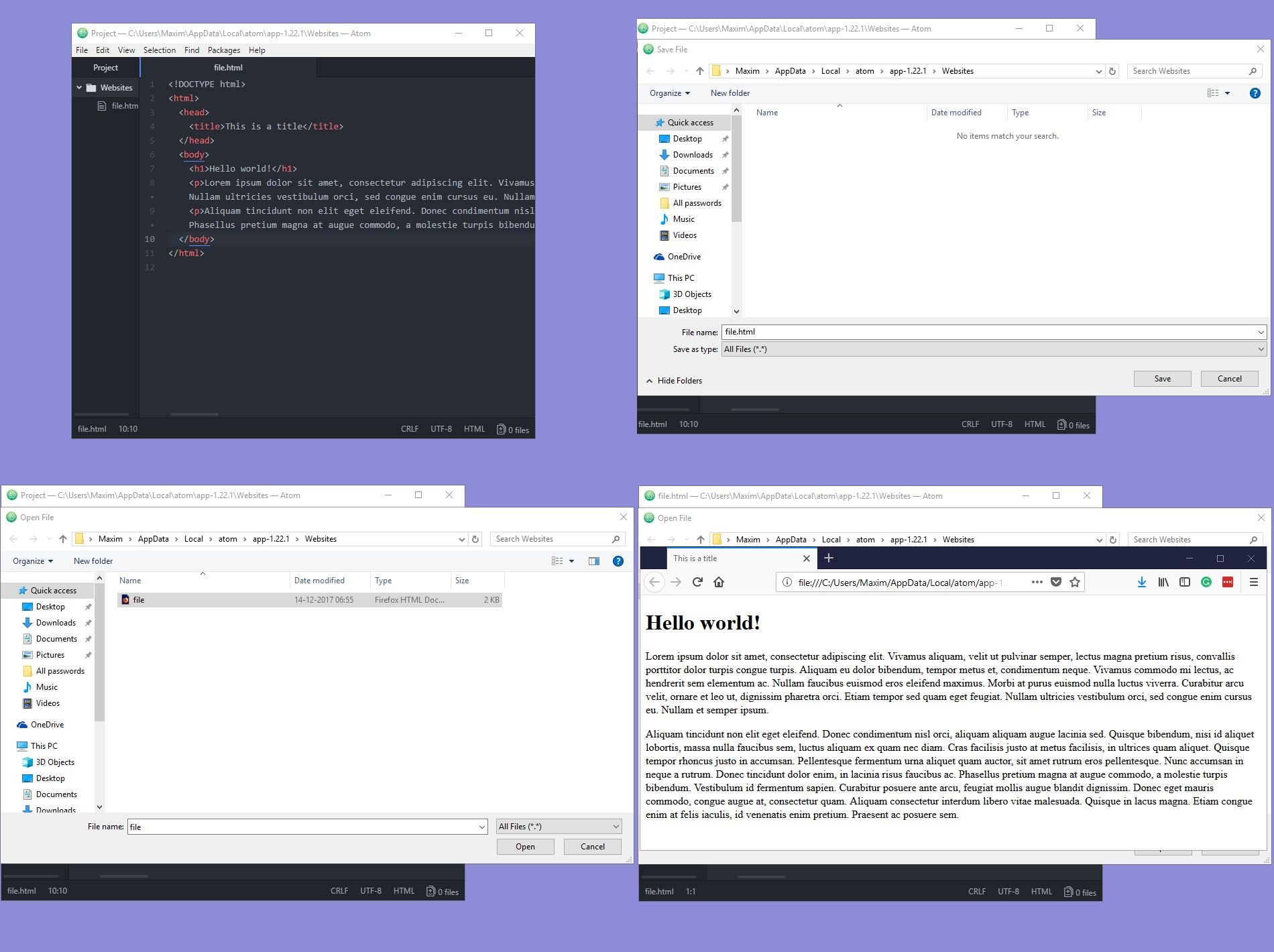Click the AppData breadcrumb in Save File dialog
1274x952 pixels.
pyautogui.click(x=790, y=71)
